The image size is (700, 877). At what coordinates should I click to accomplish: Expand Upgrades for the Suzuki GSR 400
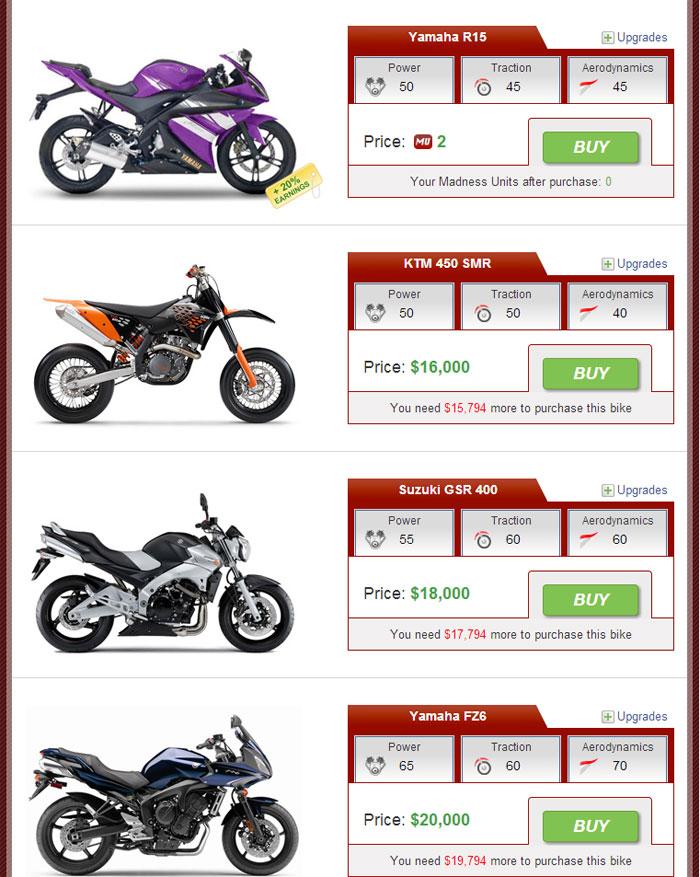click(635, 490)
